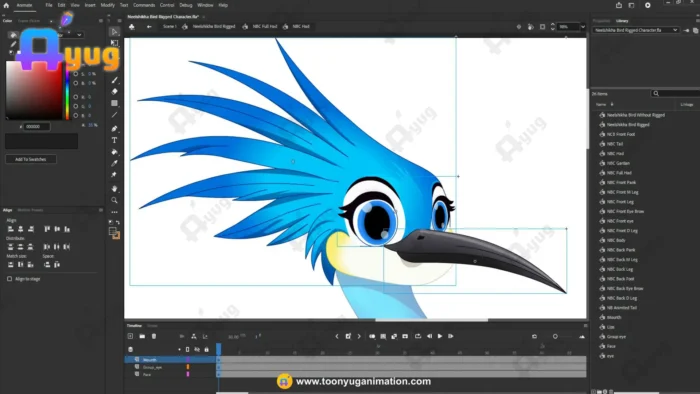Screen dimensions: 700x394
Task: Click the insert keyframe icon
Action: (348, 336)
